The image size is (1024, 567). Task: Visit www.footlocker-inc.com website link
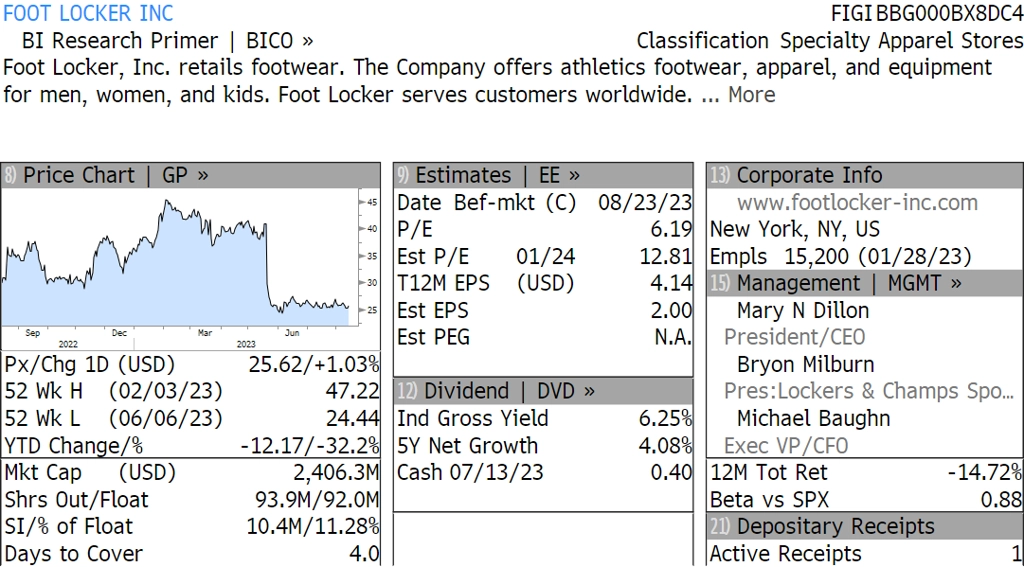pos(857,202)
